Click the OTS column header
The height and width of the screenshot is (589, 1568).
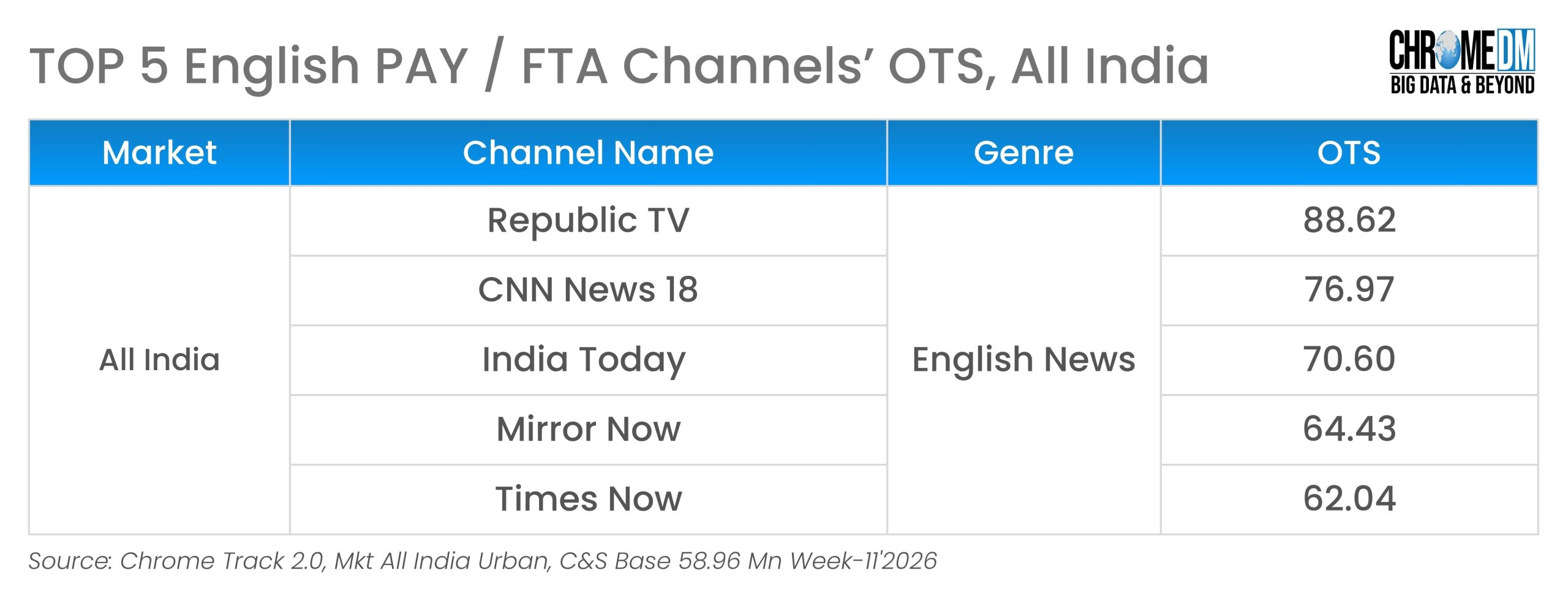point(1349,153)
